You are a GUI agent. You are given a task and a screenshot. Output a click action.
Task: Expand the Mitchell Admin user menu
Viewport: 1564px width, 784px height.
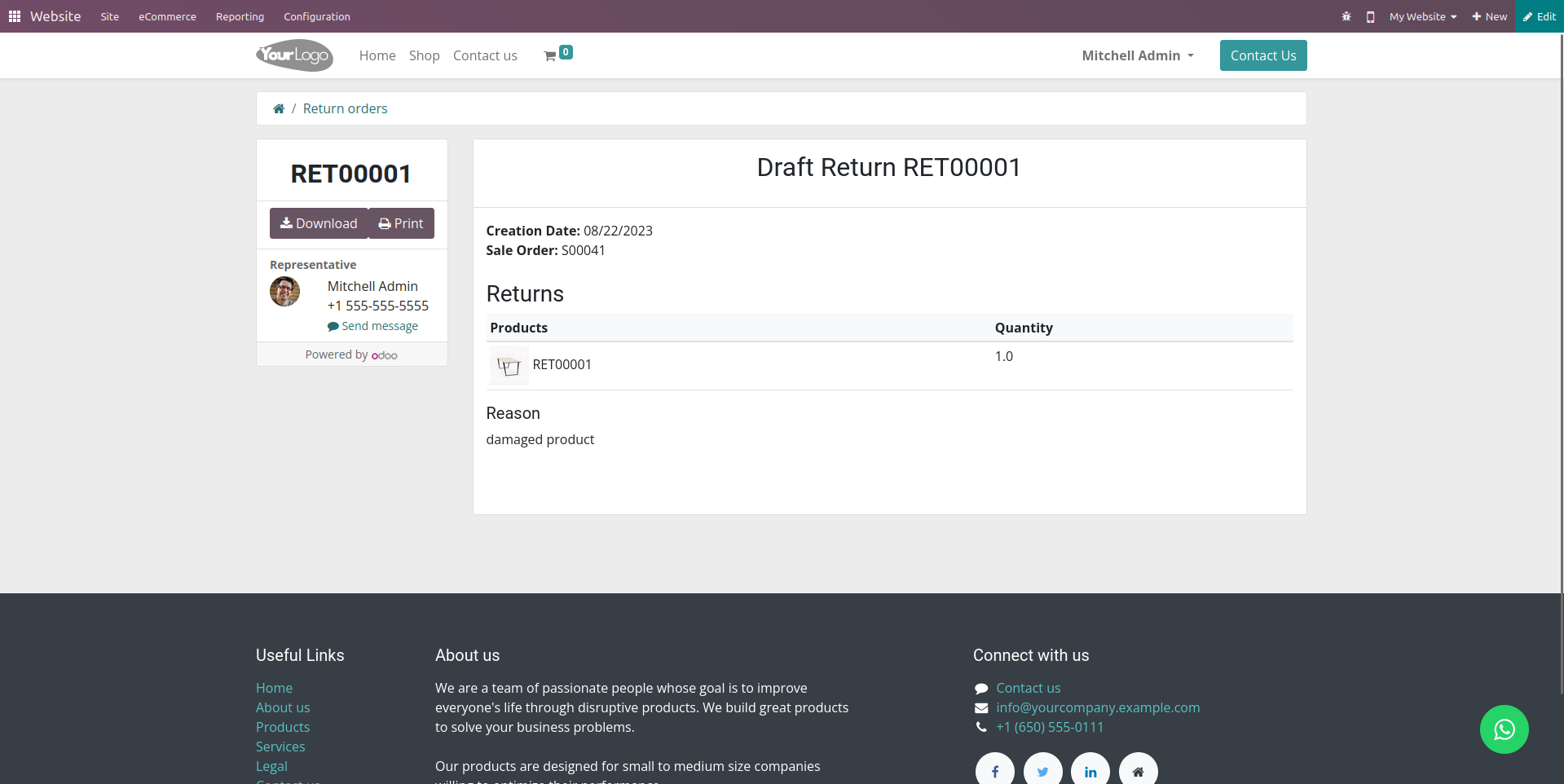(x=1138, y=55)
